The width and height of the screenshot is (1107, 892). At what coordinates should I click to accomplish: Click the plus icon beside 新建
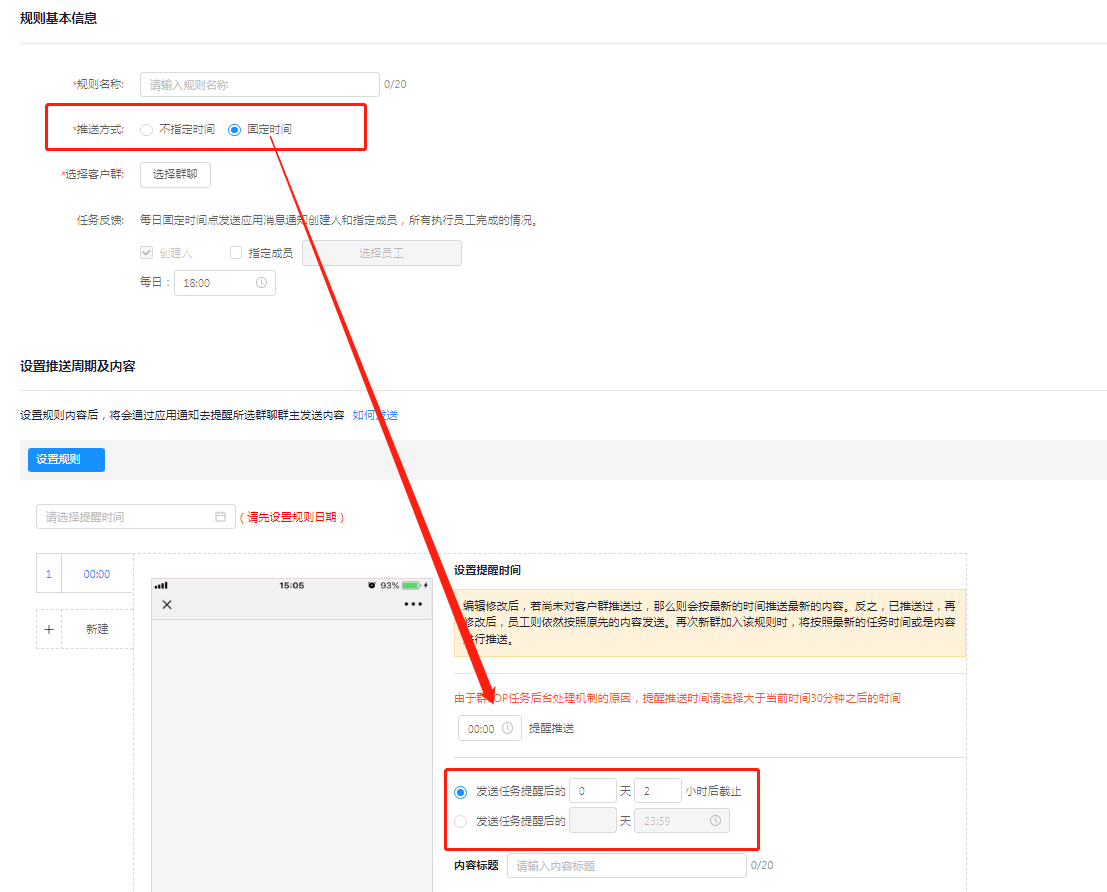tap(49, 629)
